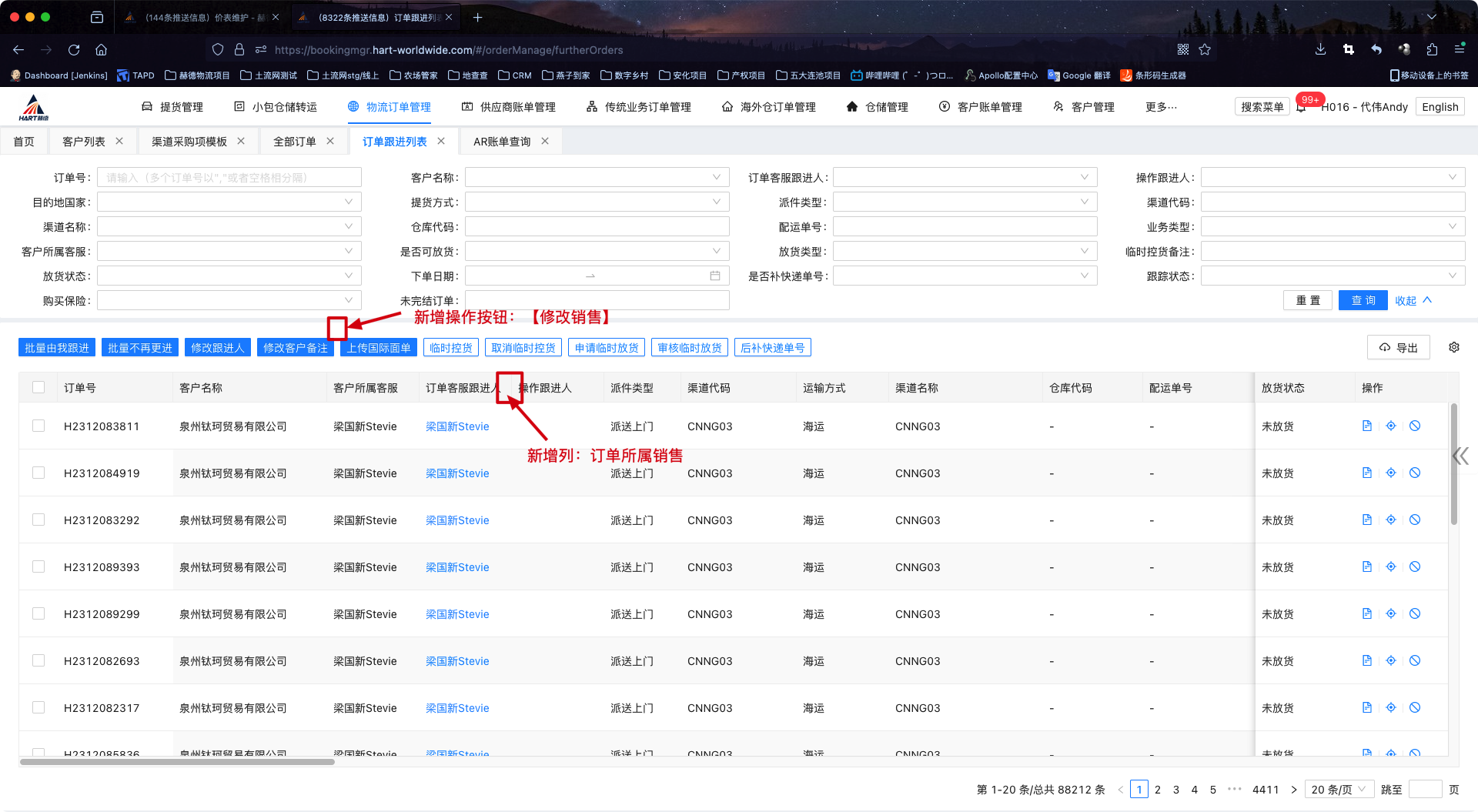The image size is (1478, 812).
Task: Change the 20 条/页 page size selector
Action: point(1338,790)
